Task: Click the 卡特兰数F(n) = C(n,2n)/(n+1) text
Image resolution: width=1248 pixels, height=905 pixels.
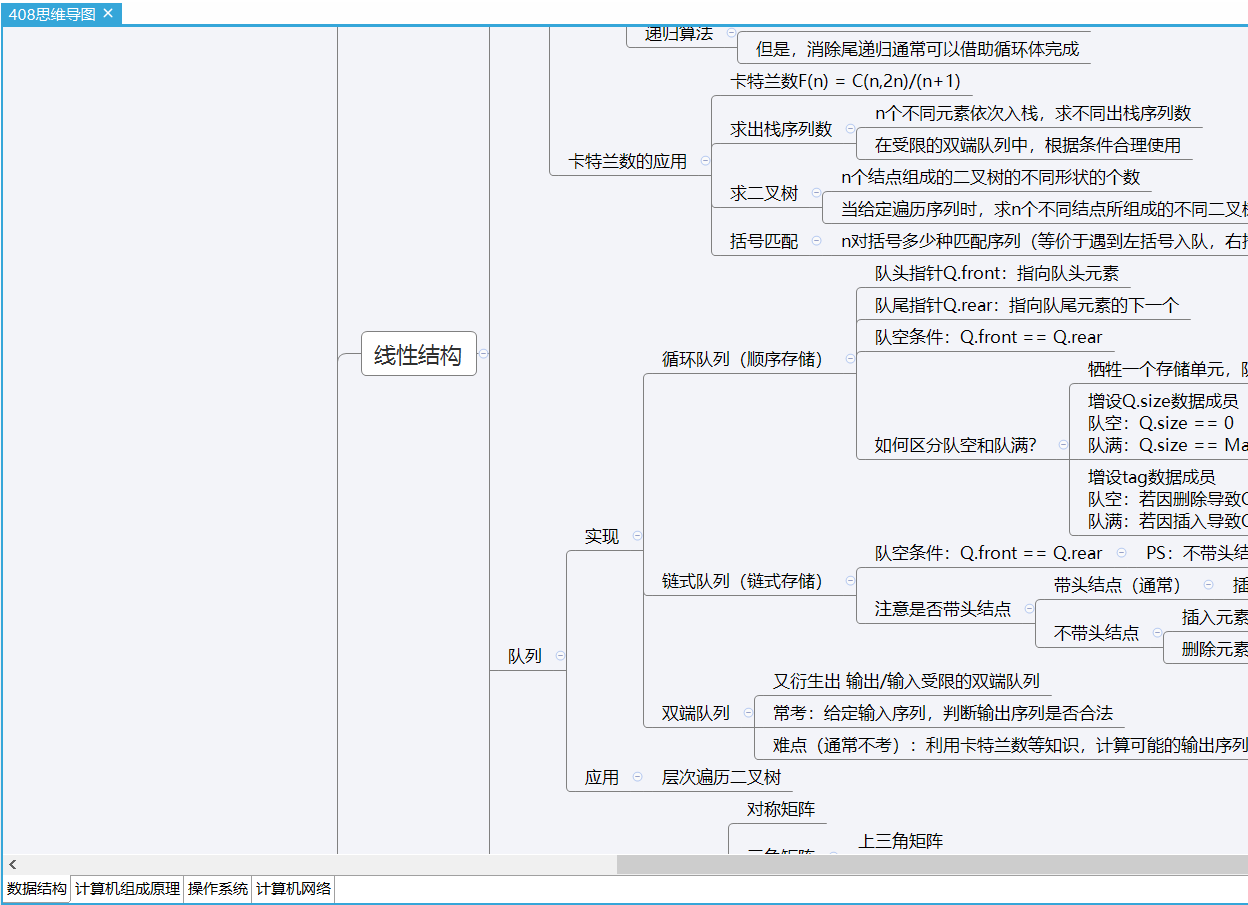Action: (845, 81)
